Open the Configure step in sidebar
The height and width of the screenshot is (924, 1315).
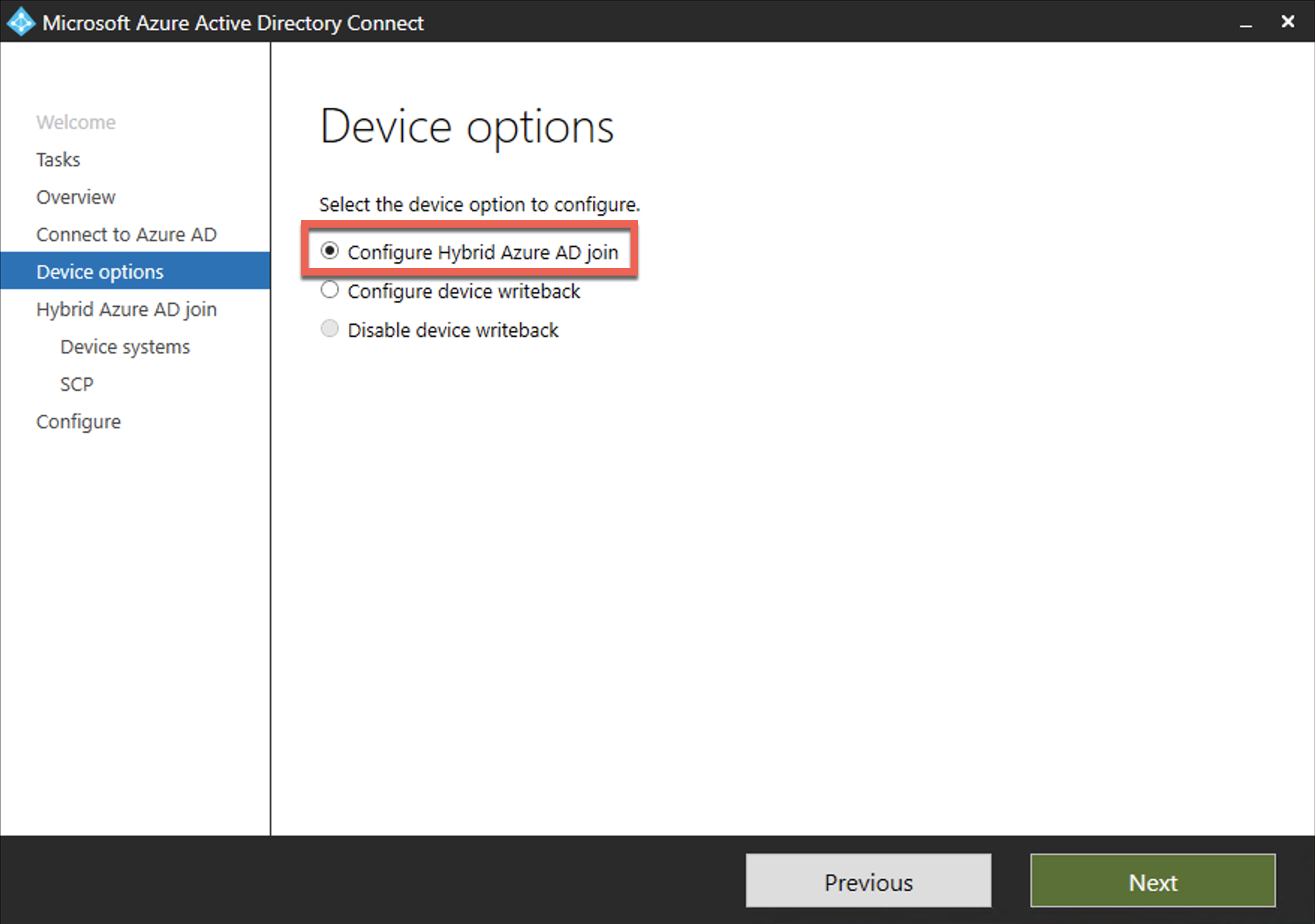coord(79,422)
